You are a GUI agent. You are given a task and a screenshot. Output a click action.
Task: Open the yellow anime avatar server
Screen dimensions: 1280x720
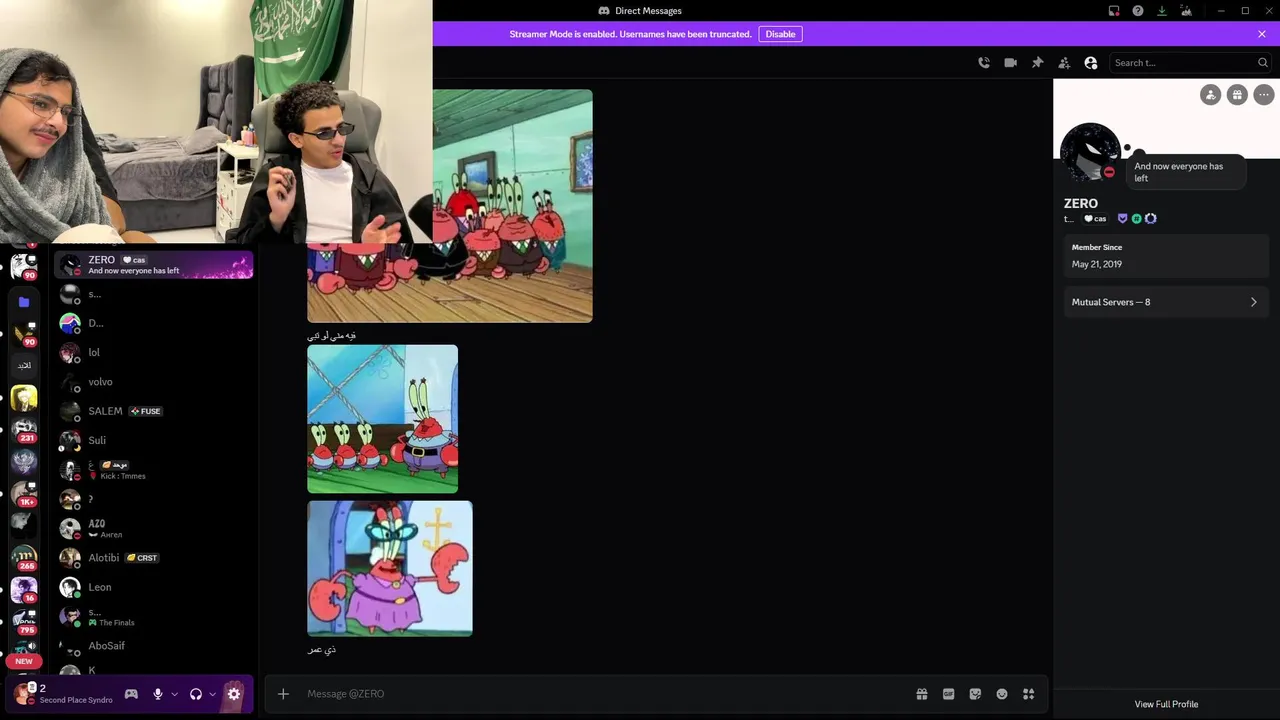(x=24, y=398)
